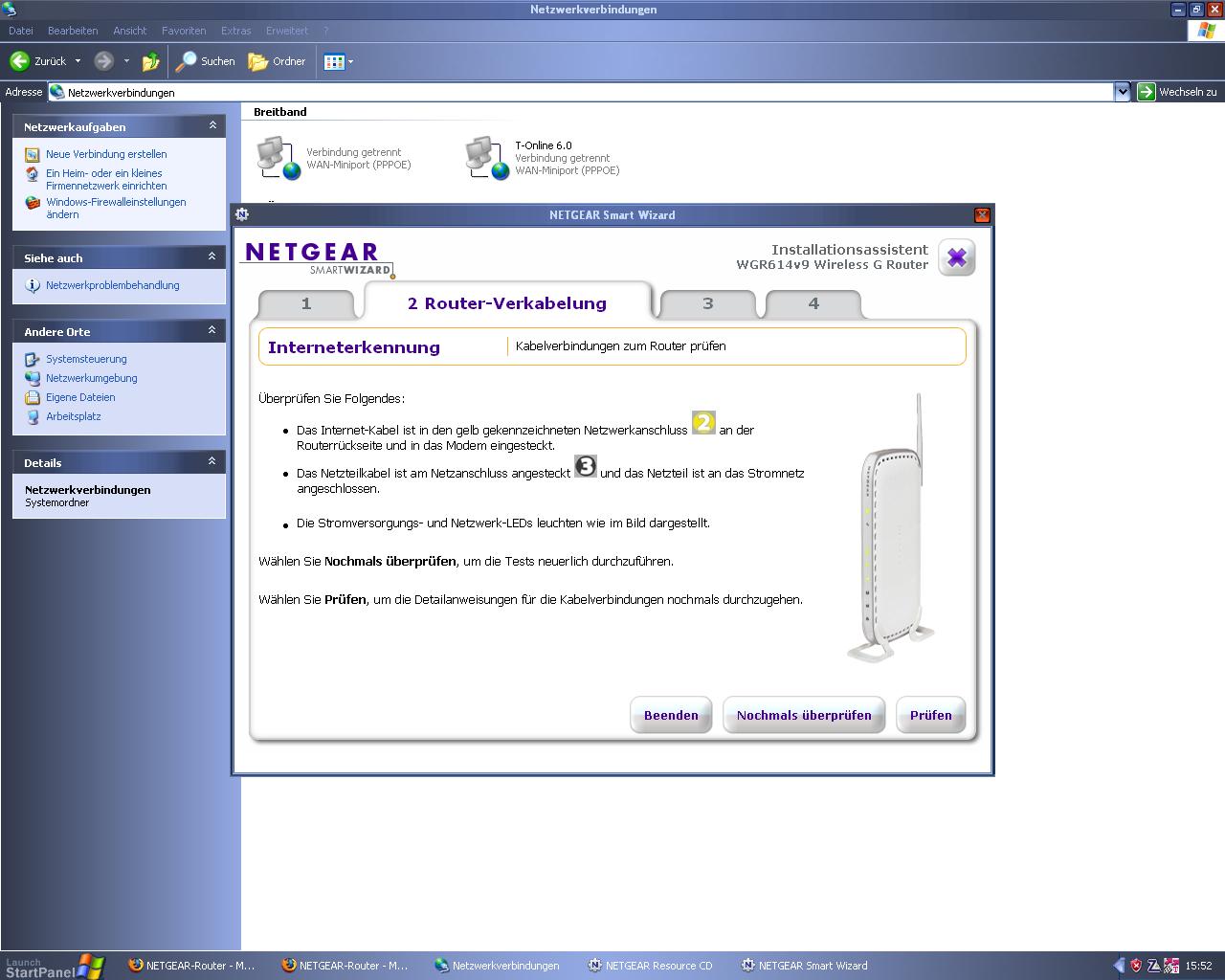The image size is (1225, 980).
Task: Switch to NETGEAR Resource CD taskbar item
Action: coord(651,966)
